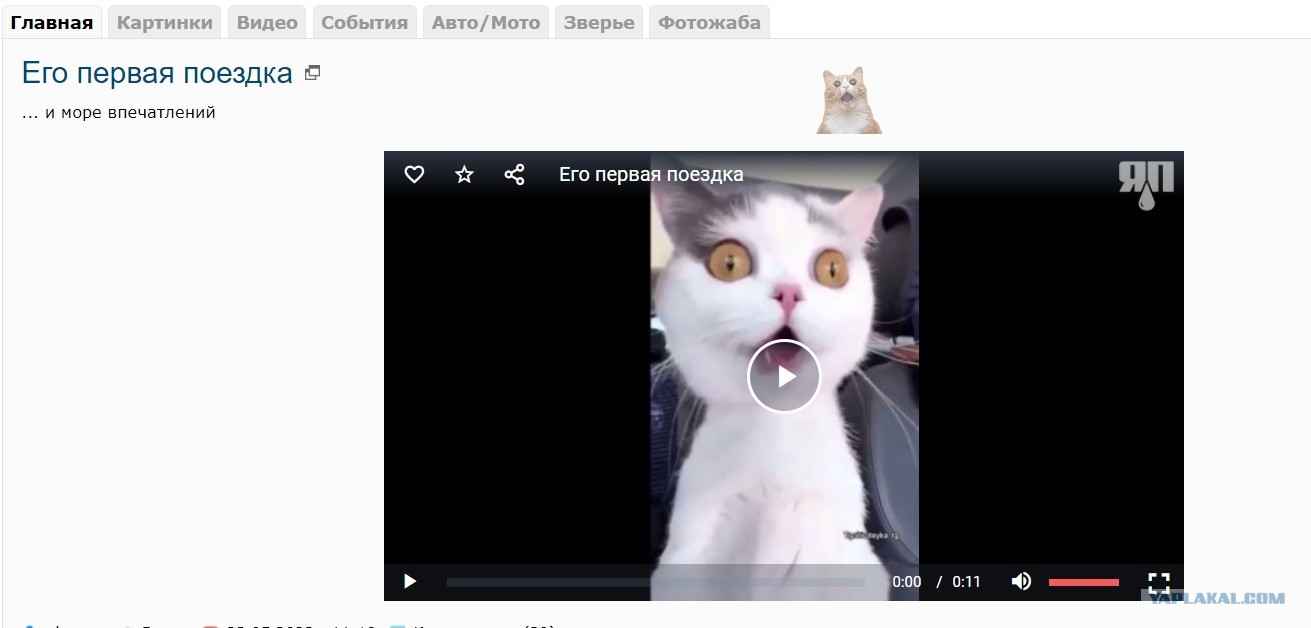Select the События tab
1311x628 pixels.
pos(365,22)
